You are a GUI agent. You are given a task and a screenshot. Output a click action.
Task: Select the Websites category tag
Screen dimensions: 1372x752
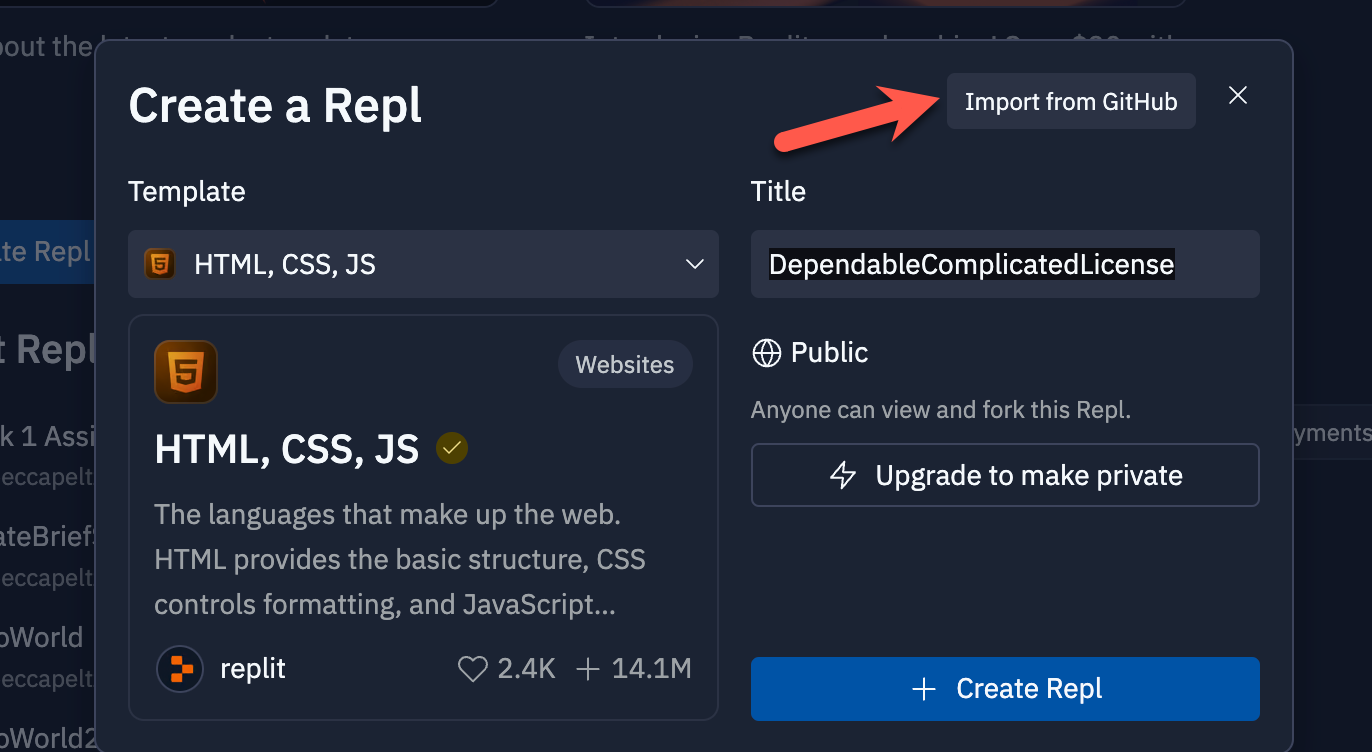point(624,365)
